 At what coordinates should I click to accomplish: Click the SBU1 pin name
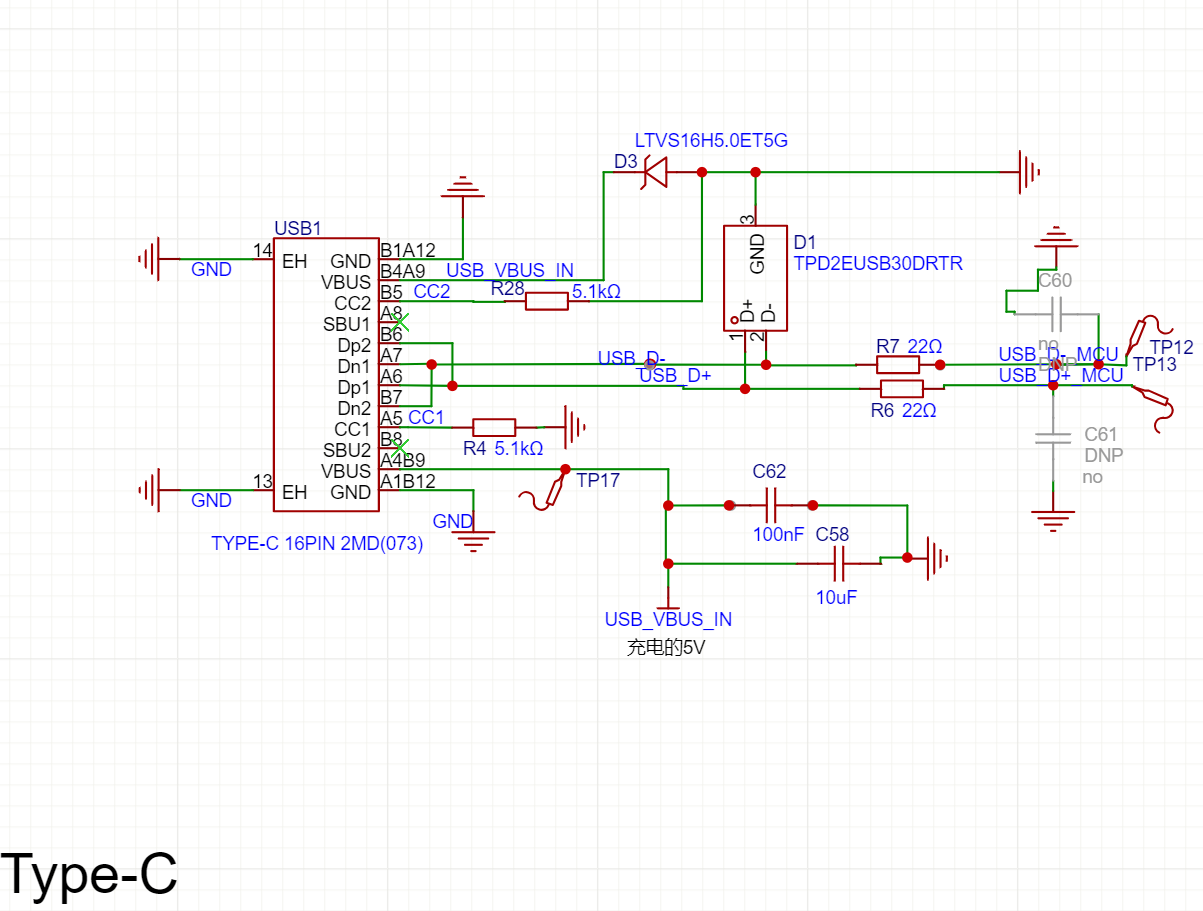tap(347, 324)
